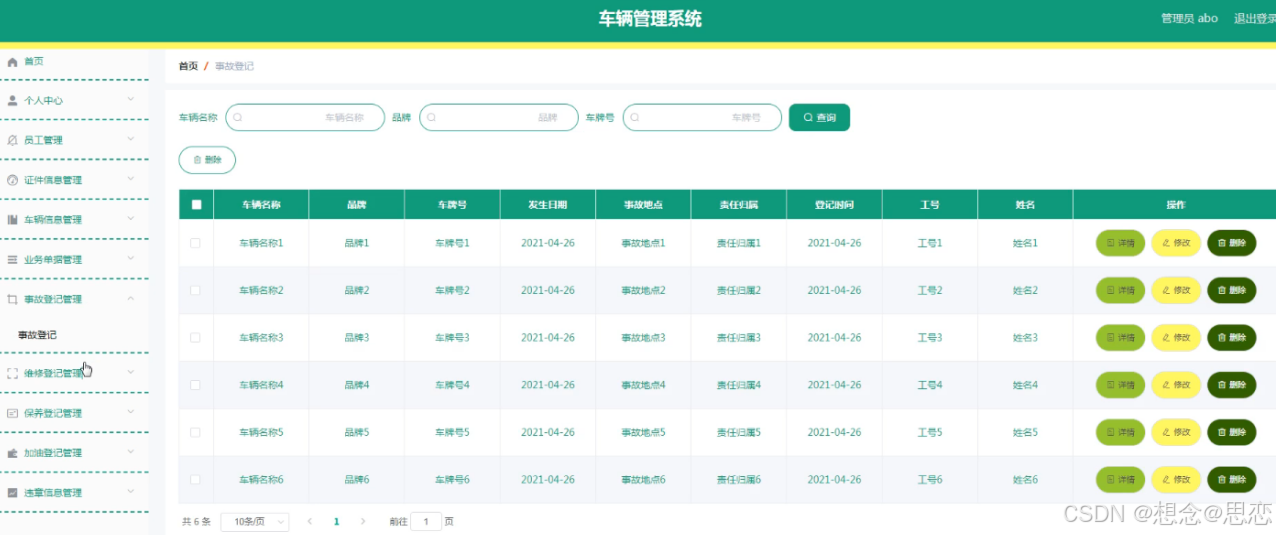Image resolution: width=1276 pixels, height=535 pixels.
Task: Expand 保养登记管理 menu chevron
Action: [131, 412]
